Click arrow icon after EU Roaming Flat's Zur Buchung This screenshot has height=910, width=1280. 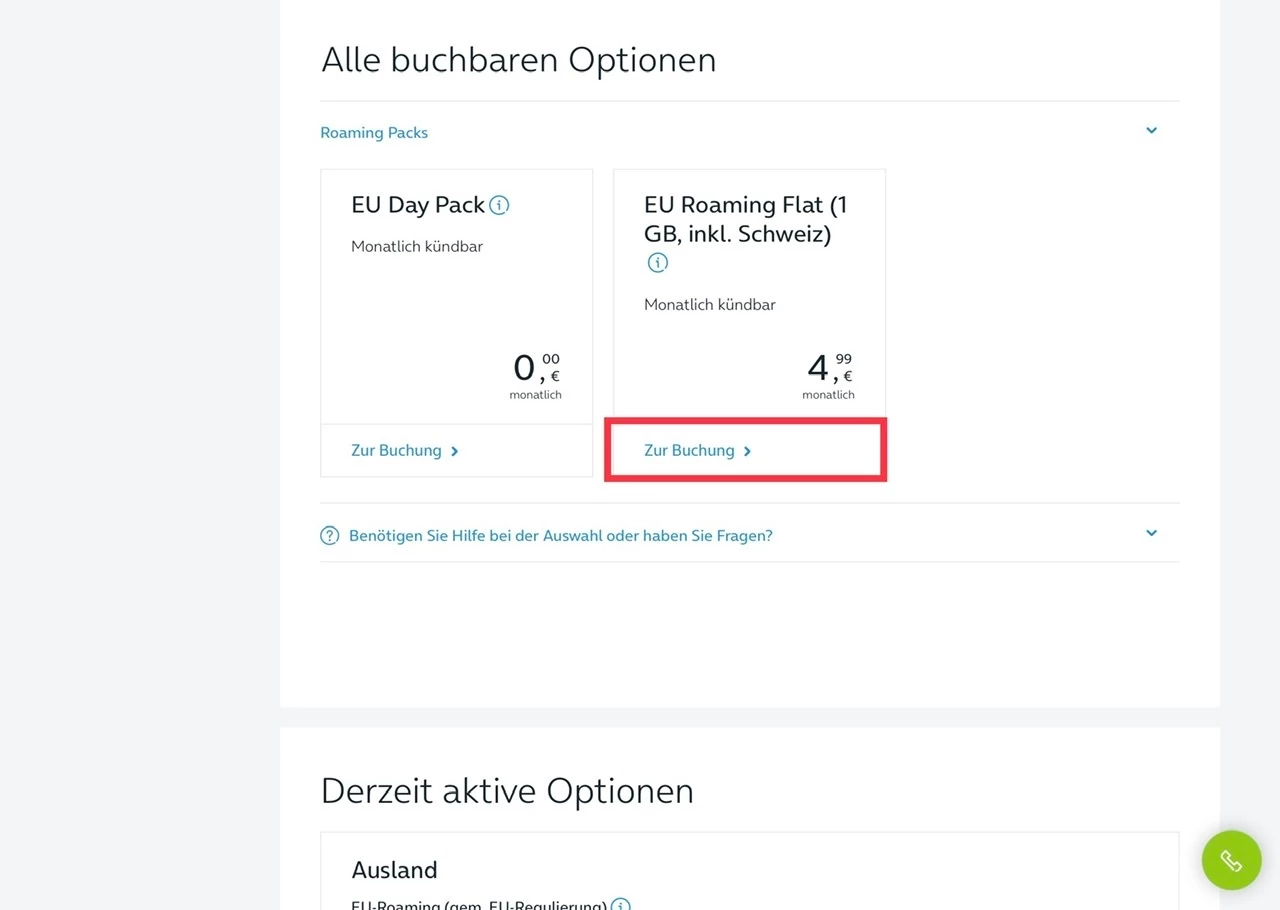tap(748, 451)
